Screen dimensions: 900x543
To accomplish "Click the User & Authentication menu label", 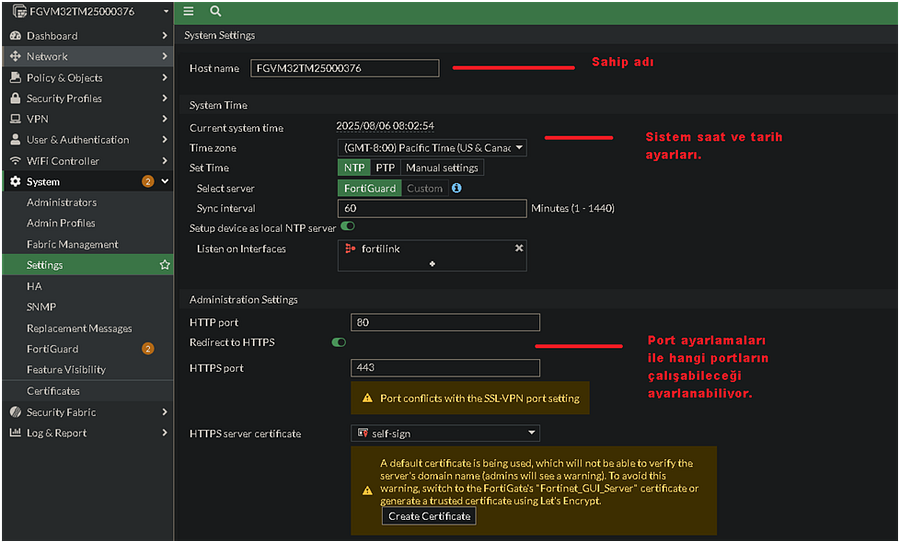I will tap(78, 139).
